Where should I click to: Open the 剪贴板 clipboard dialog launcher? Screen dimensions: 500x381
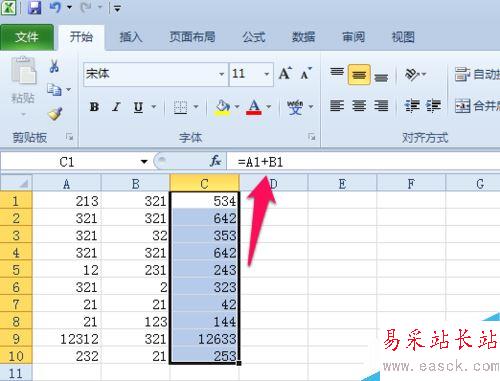coord(69,136)
